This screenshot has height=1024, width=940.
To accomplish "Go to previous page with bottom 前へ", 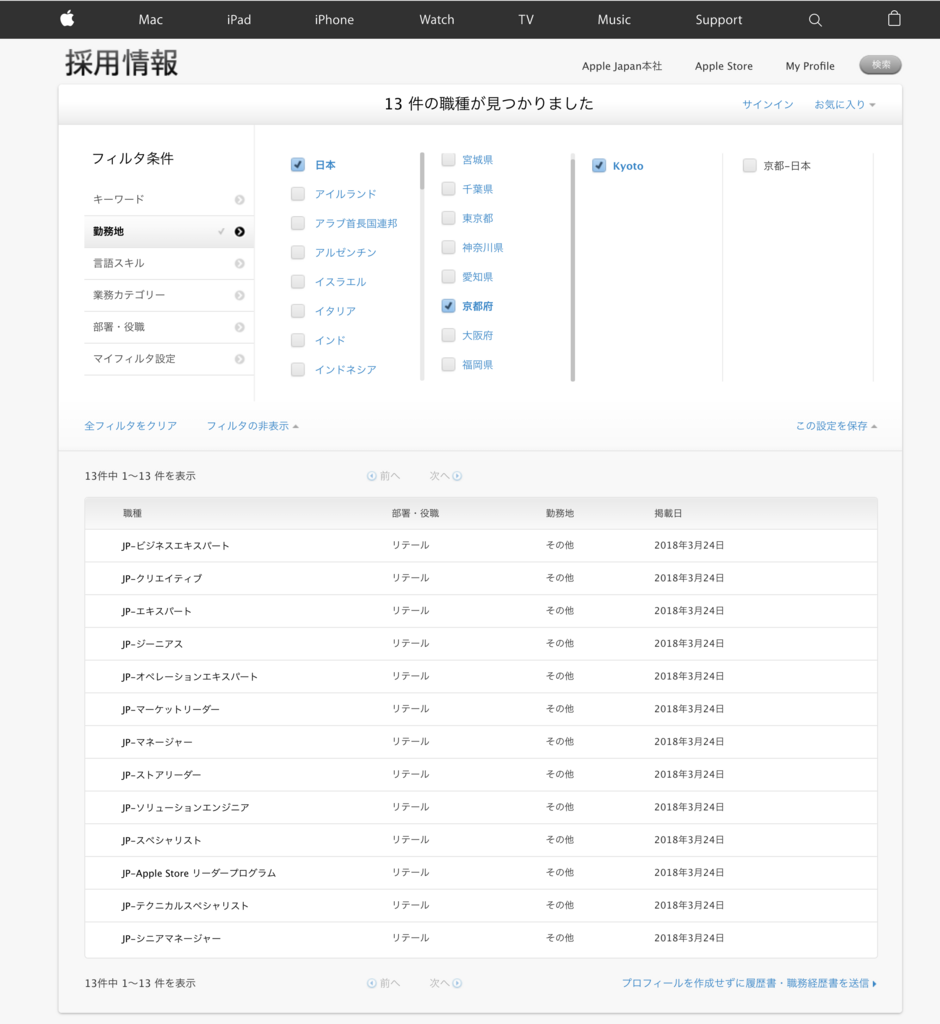I will point(383,983).
